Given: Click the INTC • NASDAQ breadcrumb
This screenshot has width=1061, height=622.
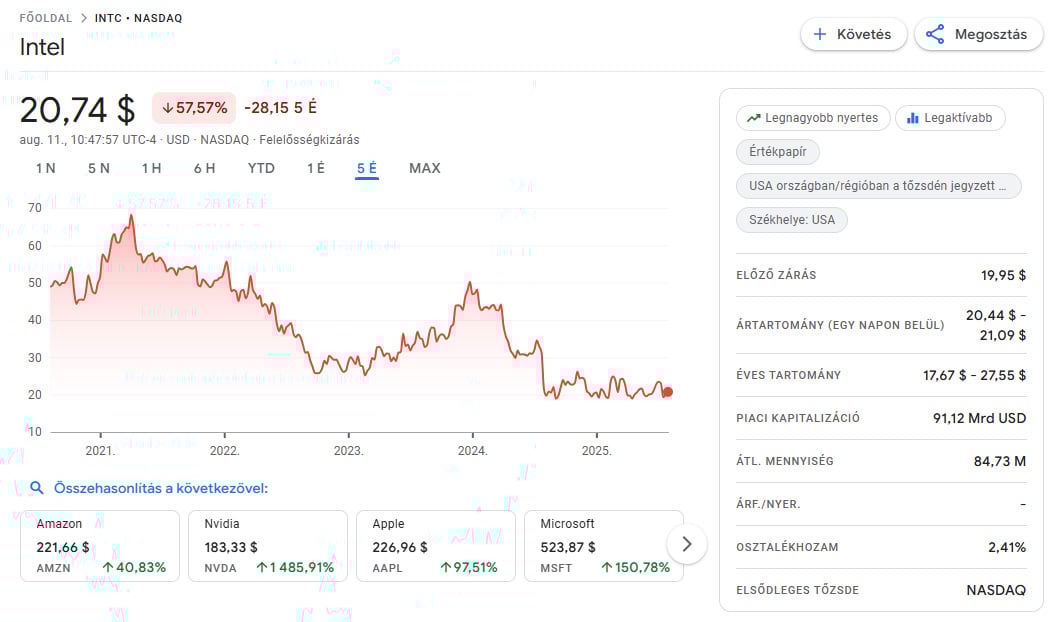Looking at the screenshot, I should [138, 18].
